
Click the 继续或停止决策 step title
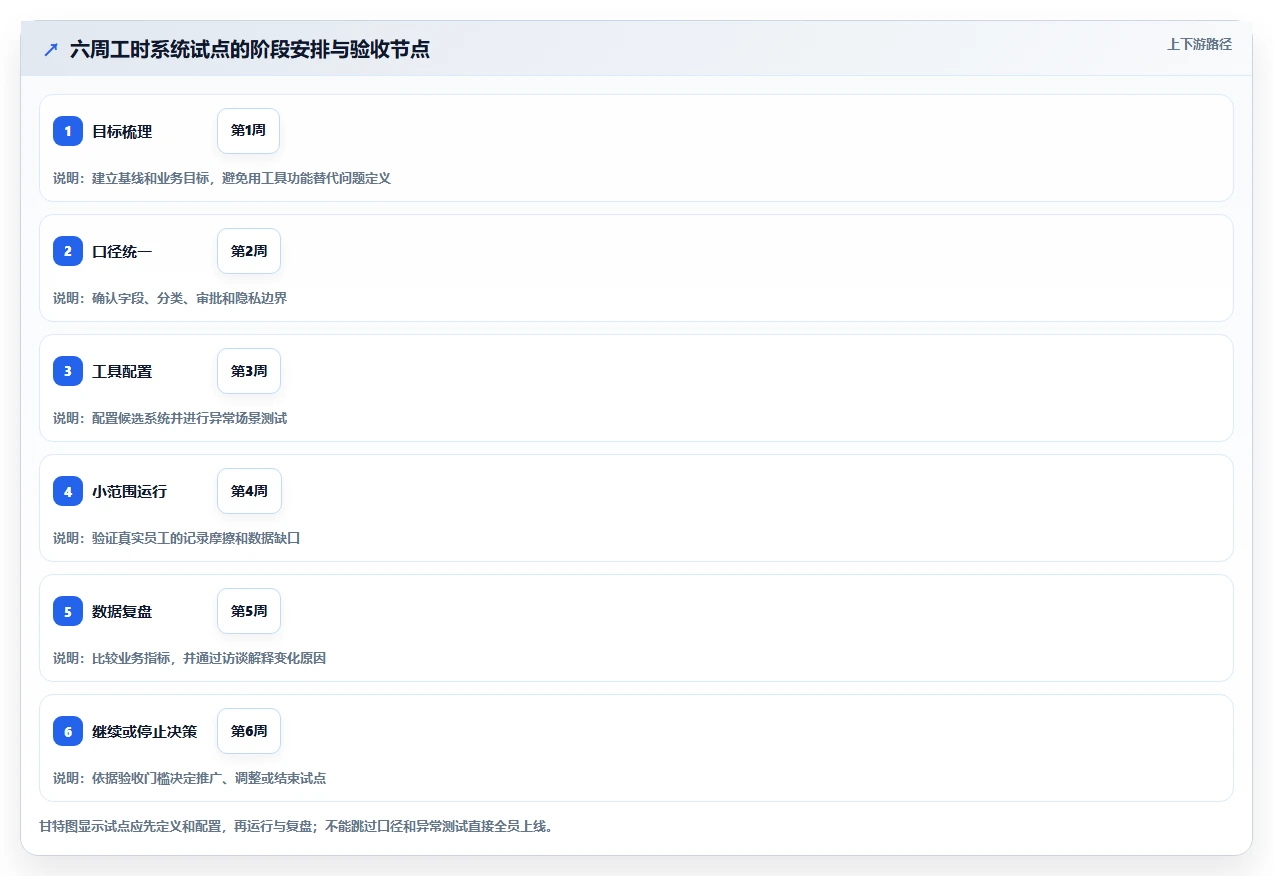point(145,731)
